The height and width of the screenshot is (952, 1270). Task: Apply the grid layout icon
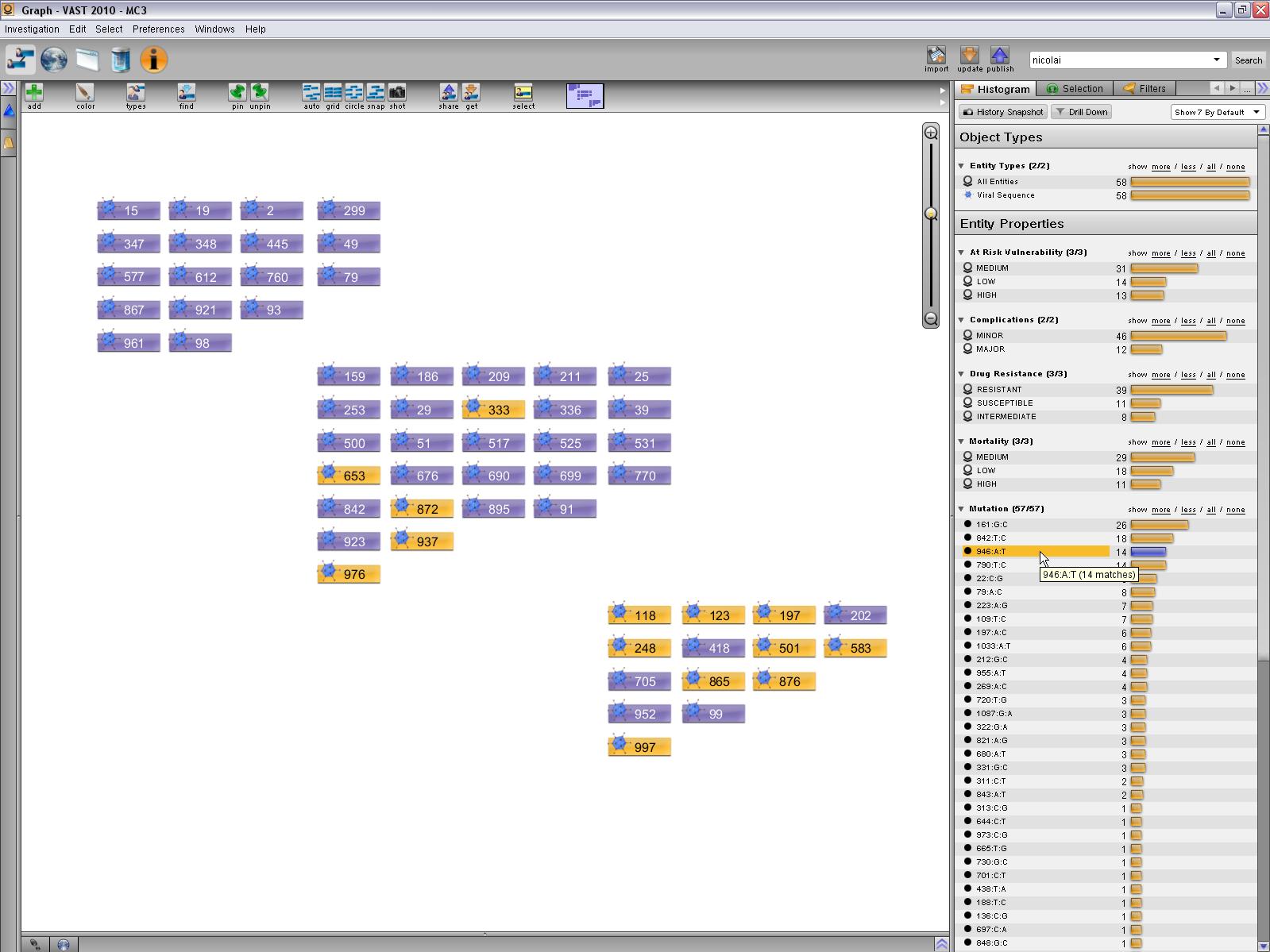coord(333,92)
